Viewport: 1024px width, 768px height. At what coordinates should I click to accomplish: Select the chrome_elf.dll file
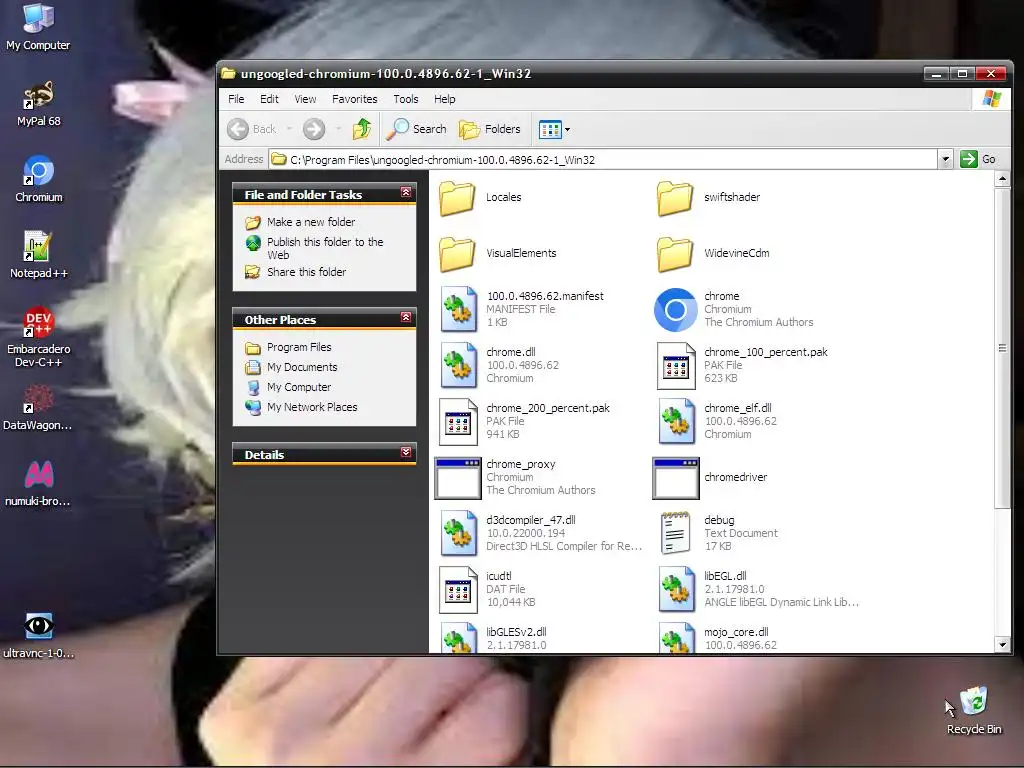717,421
